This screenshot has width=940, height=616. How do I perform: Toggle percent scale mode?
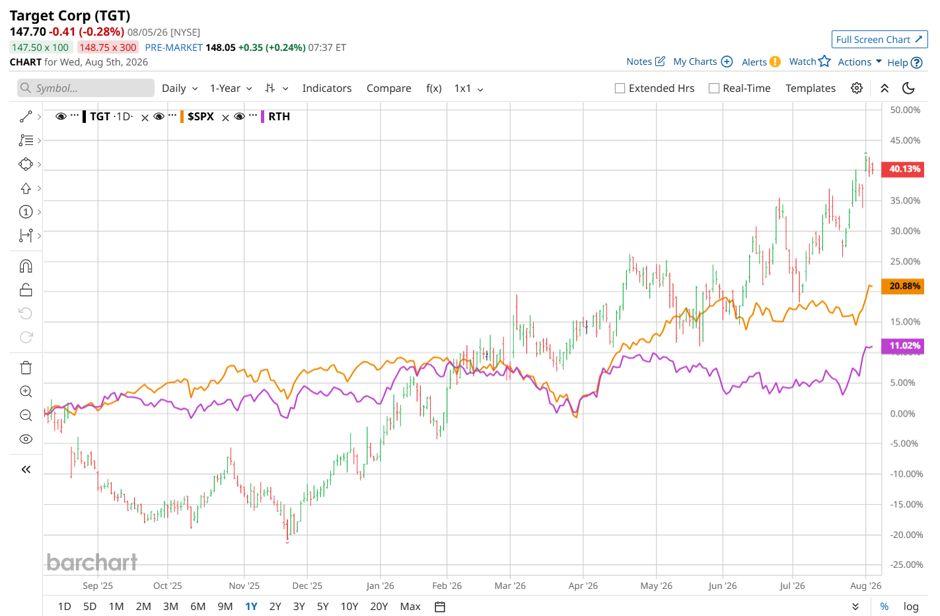click(884, 606)
